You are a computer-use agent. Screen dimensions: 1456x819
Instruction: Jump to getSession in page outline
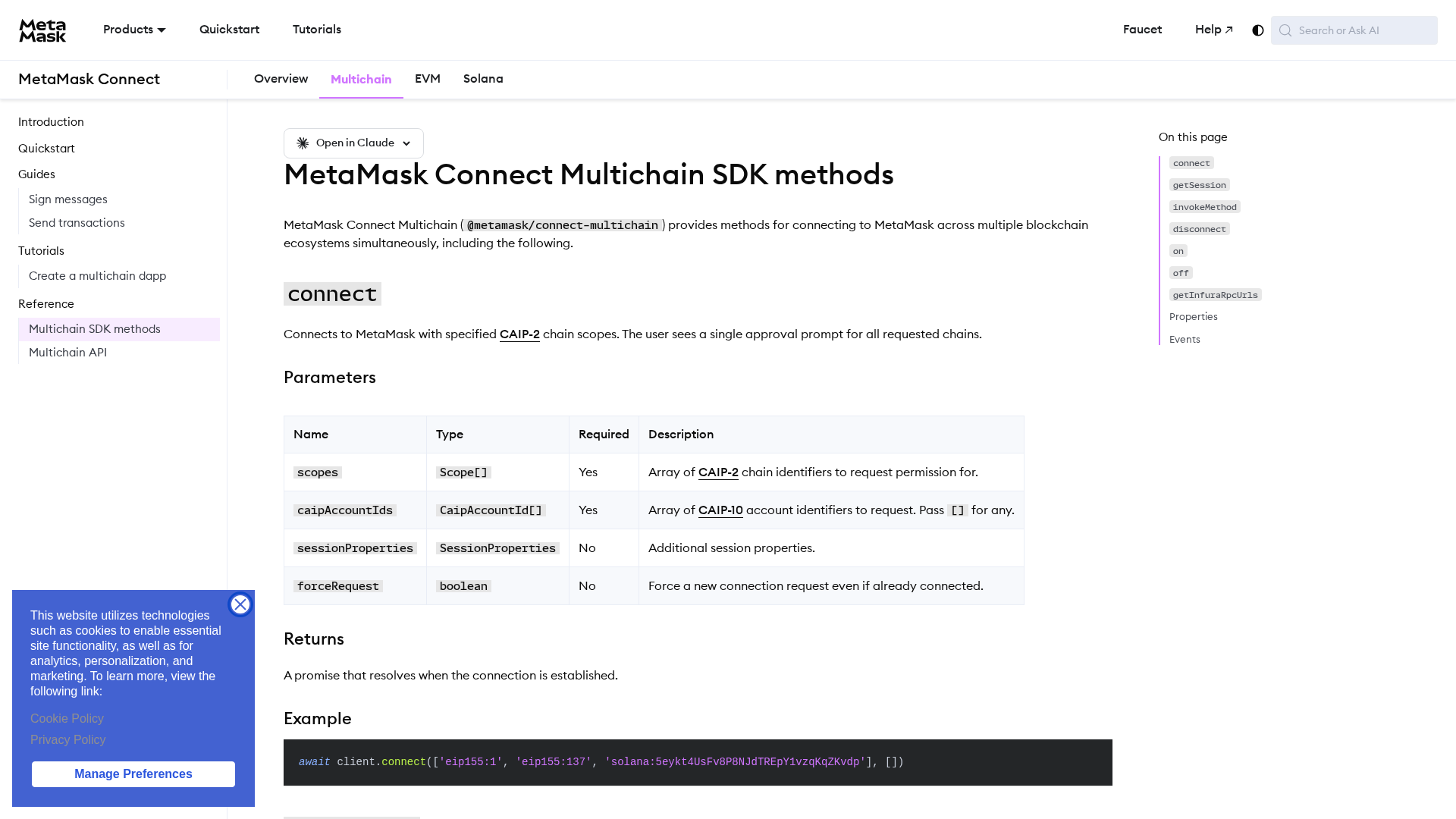point(1199,185)
